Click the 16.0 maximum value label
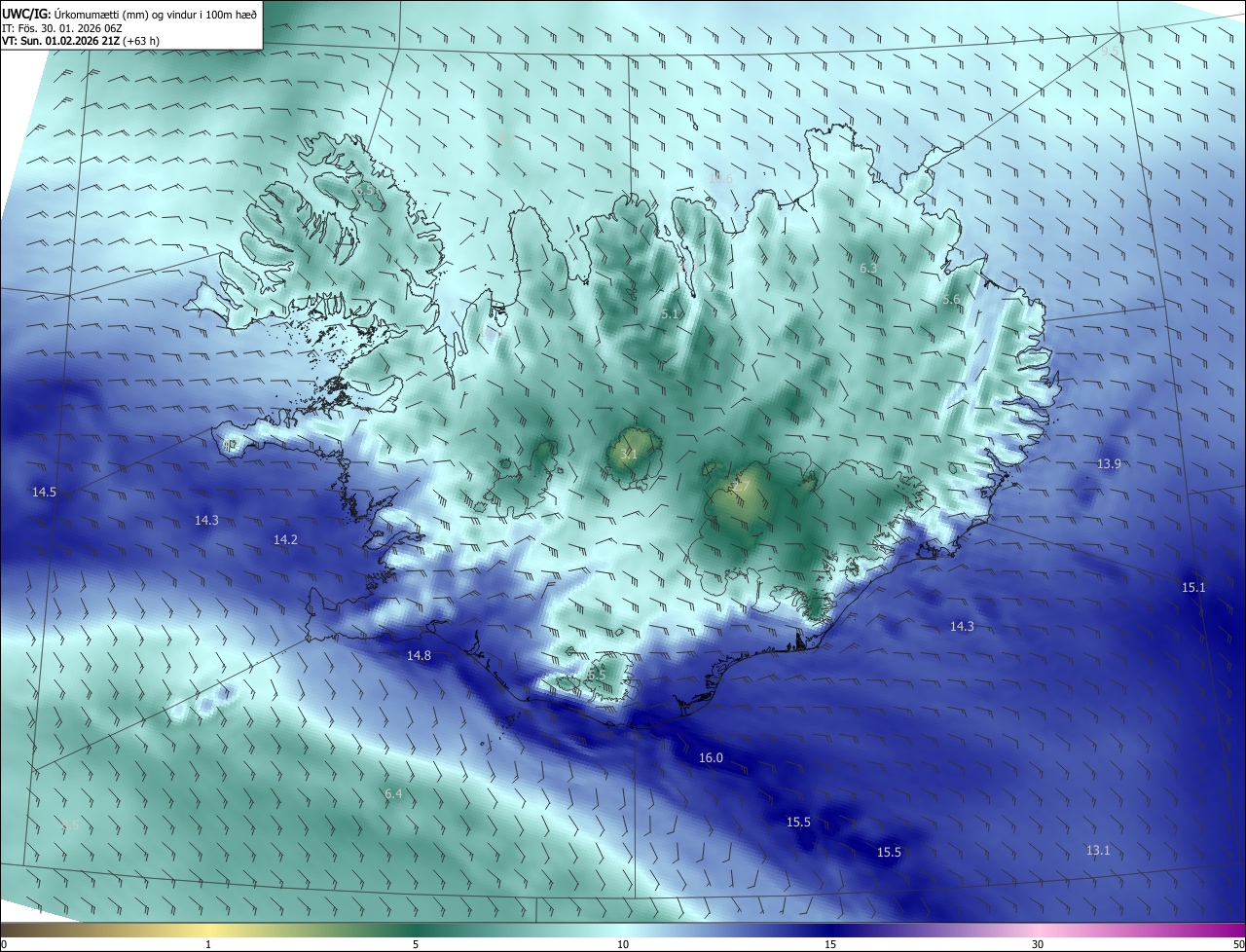 [711, 758]
